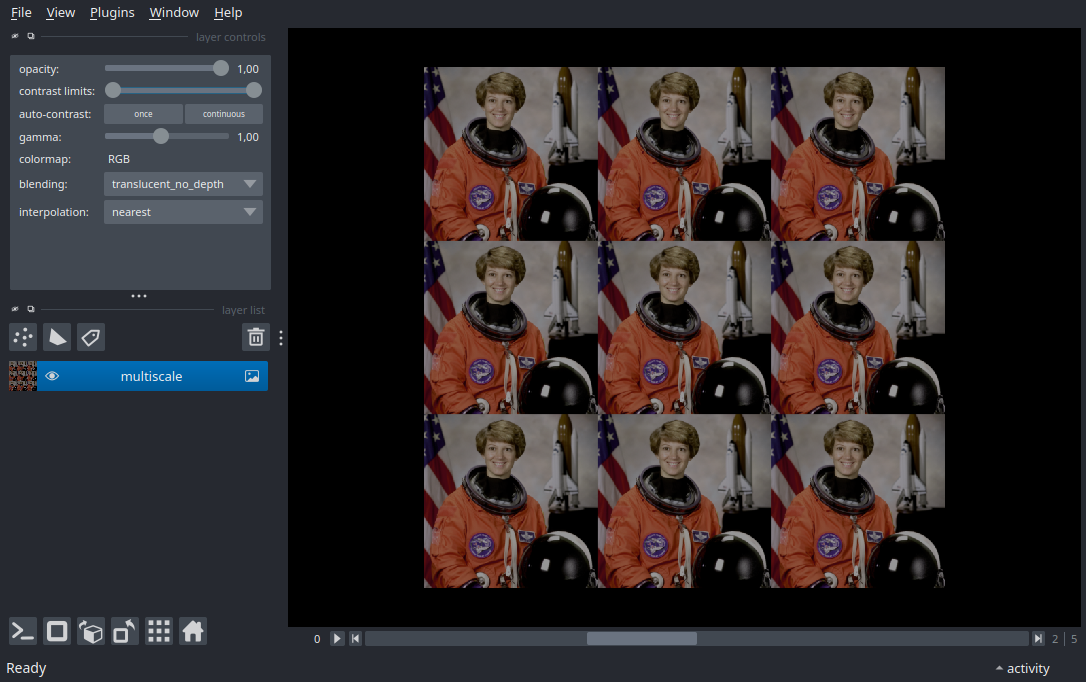Delete selected layers with trash icon
The image size is (1086, 682).
[256, 337]
